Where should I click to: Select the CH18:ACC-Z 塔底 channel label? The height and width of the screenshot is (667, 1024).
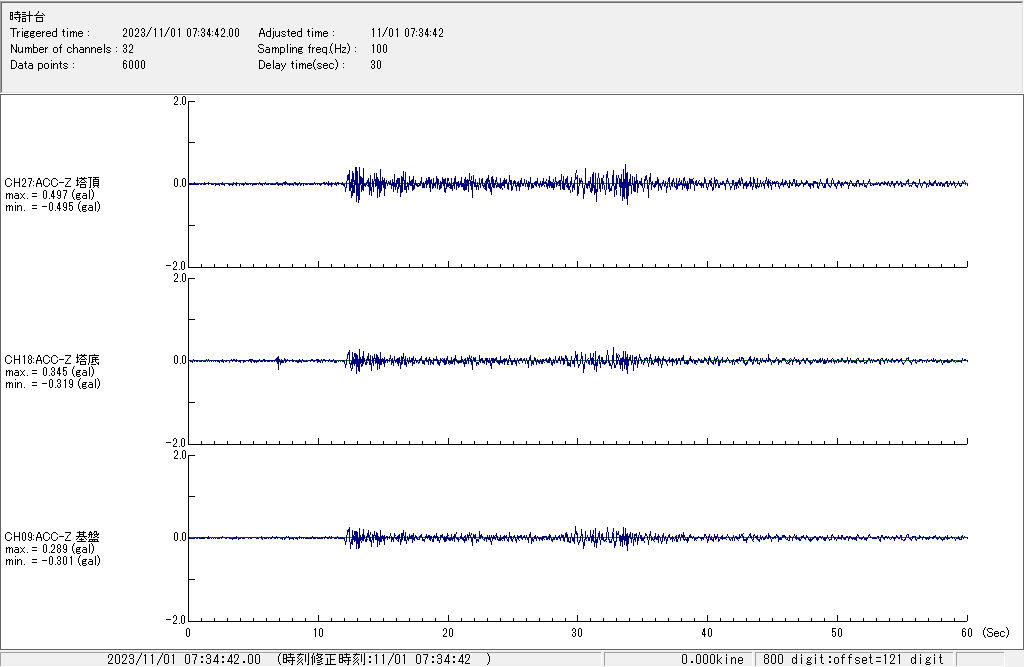[x=52, y=360]
